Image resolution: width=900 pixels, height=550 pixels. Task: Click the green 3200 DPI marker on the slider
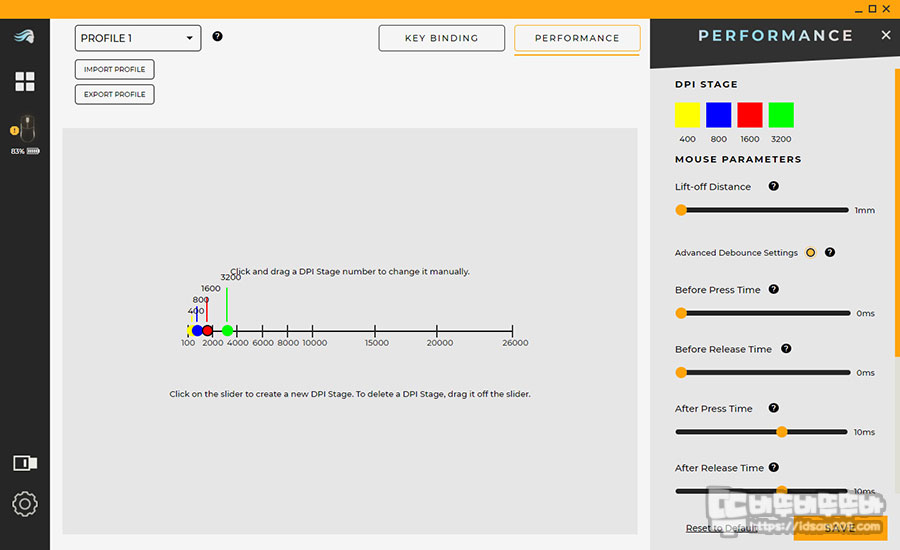click(227, 331)
